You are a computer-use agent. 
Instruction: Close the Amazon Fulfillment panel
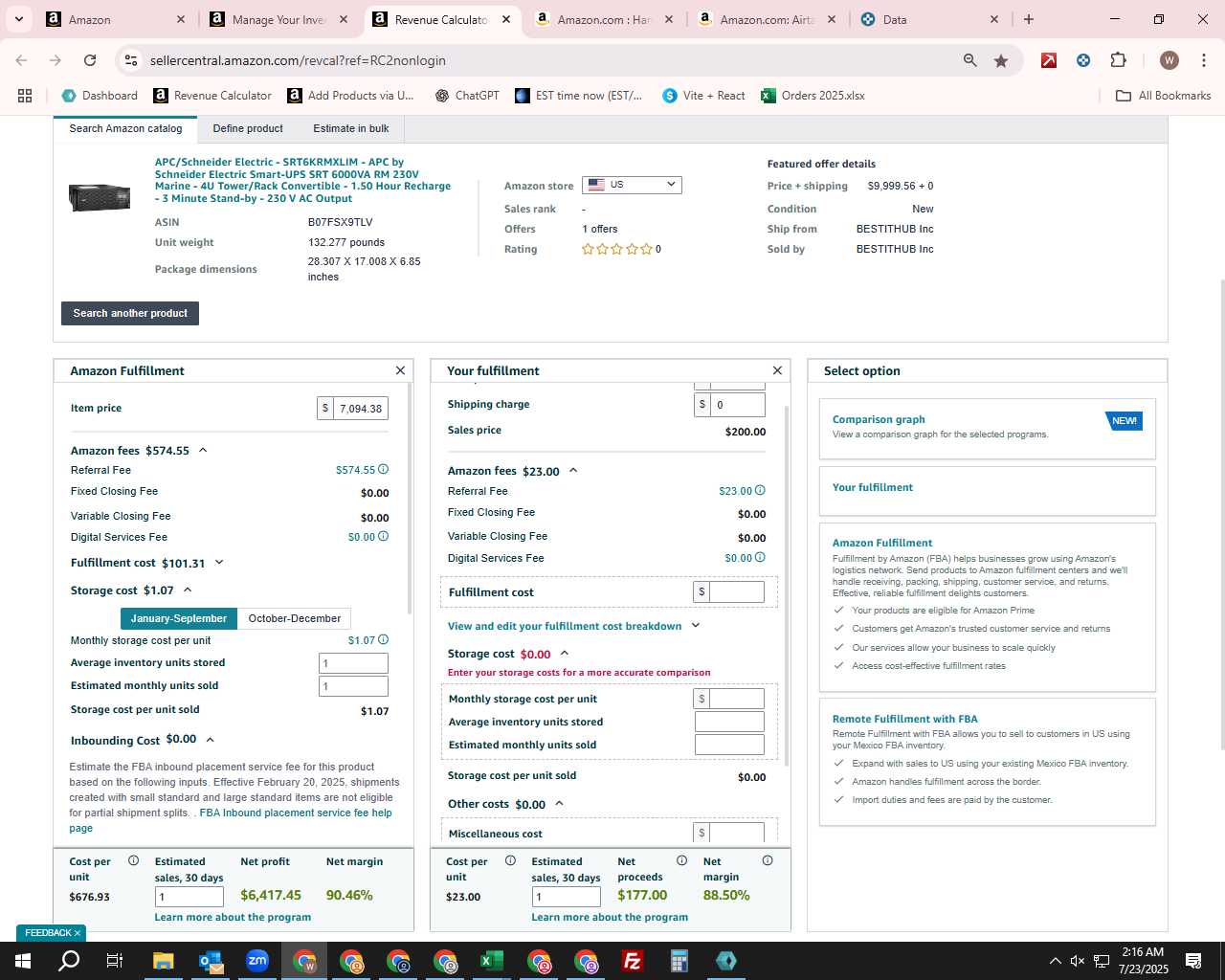tap(400, 370)
